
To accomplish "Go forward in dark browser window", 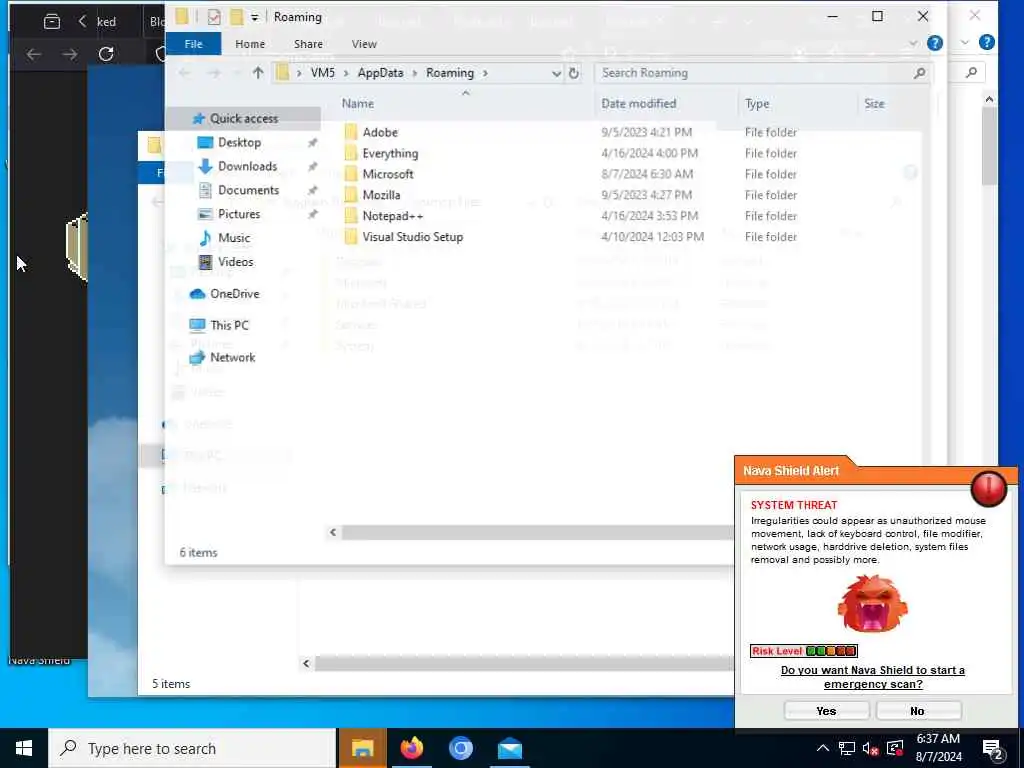I will pos(69,54).
